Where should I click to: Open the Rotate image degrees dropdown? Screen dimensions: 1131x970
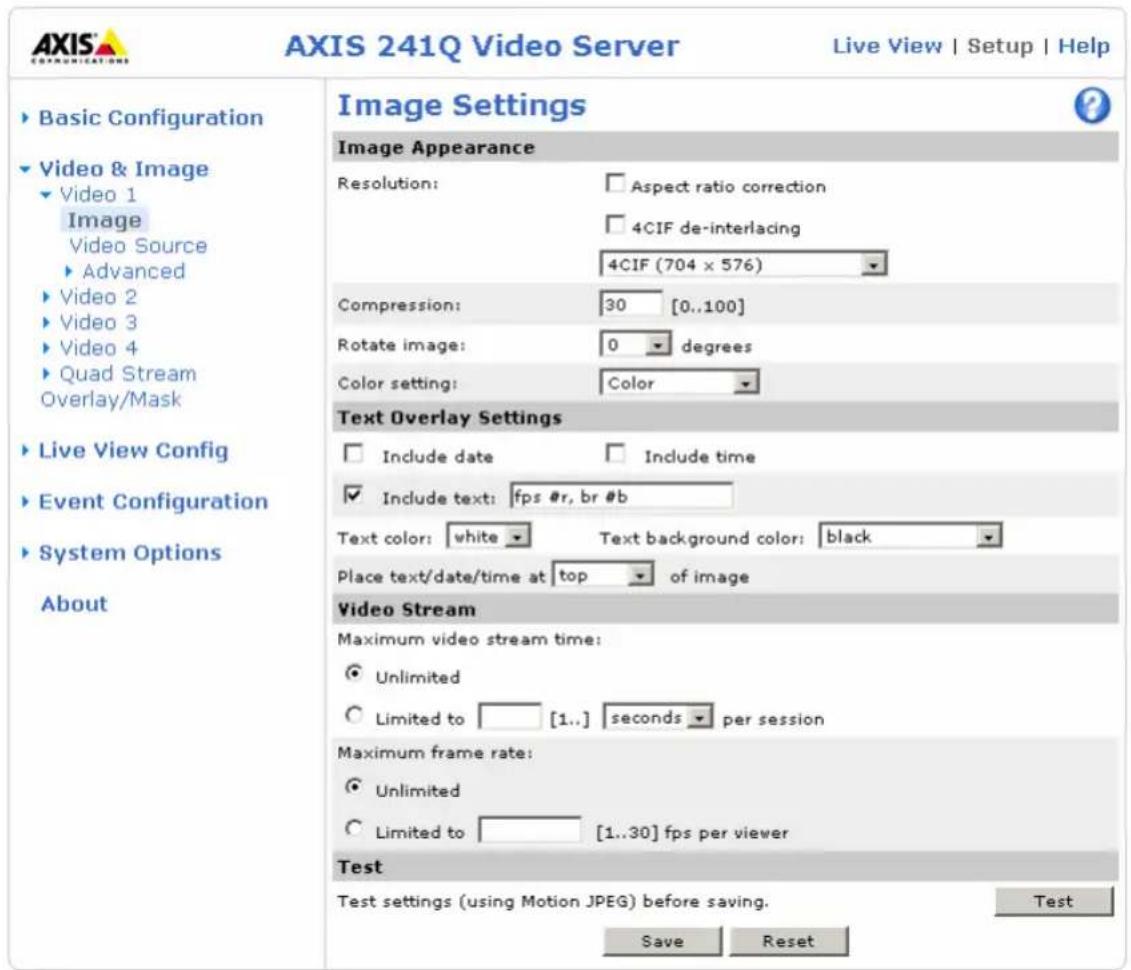tap(635, 345)
